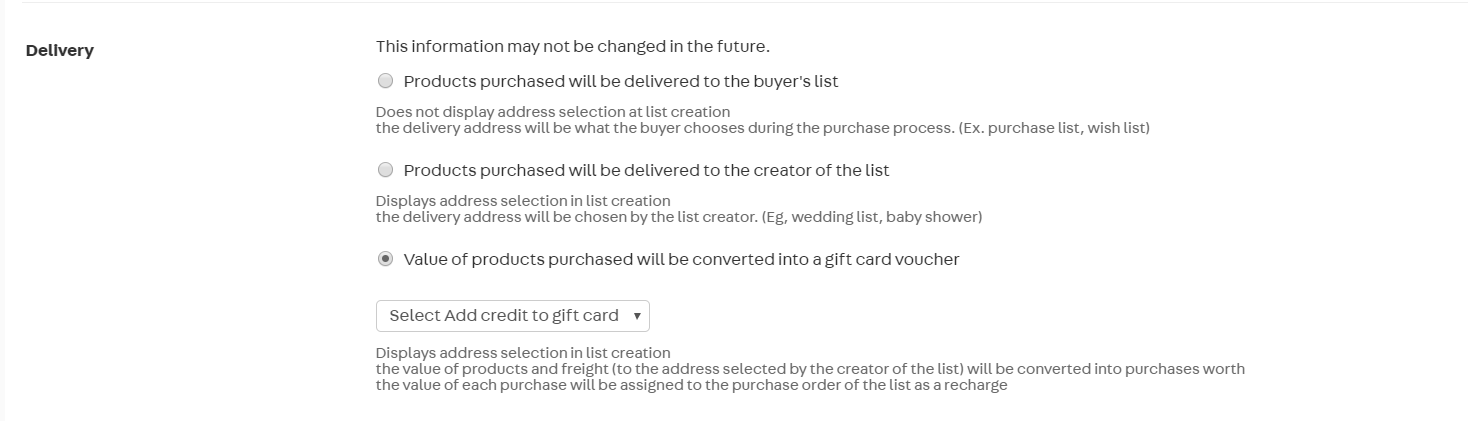
Task: Click 'Displays address selection' text under creator option
Action: (522, 201)
